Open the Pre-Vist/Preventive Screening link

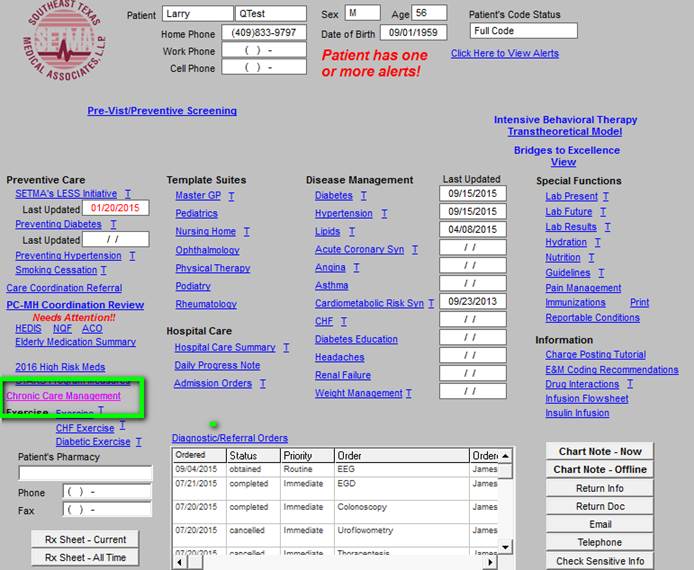pos(162,111)
